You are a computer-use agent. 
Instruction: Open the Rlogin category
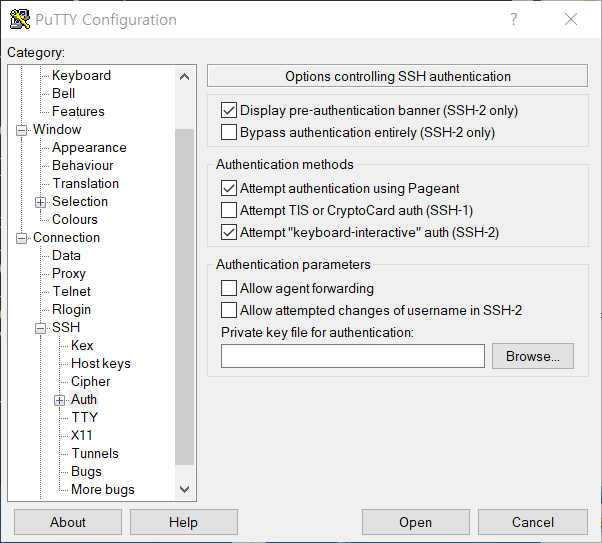point(72,310)
